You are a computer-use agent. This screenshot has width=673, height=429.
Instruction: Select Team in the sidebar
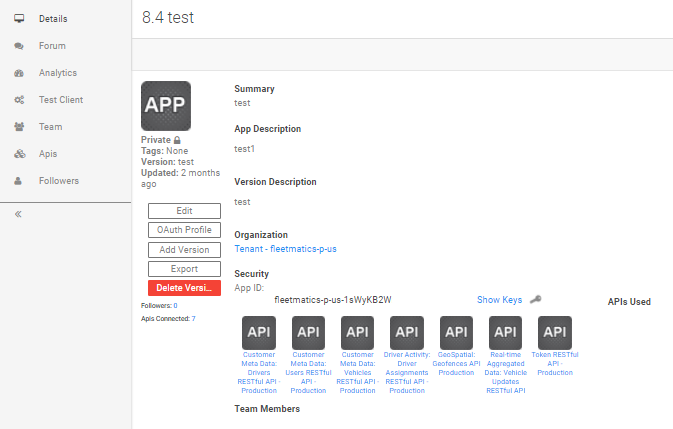click(51, 127)
